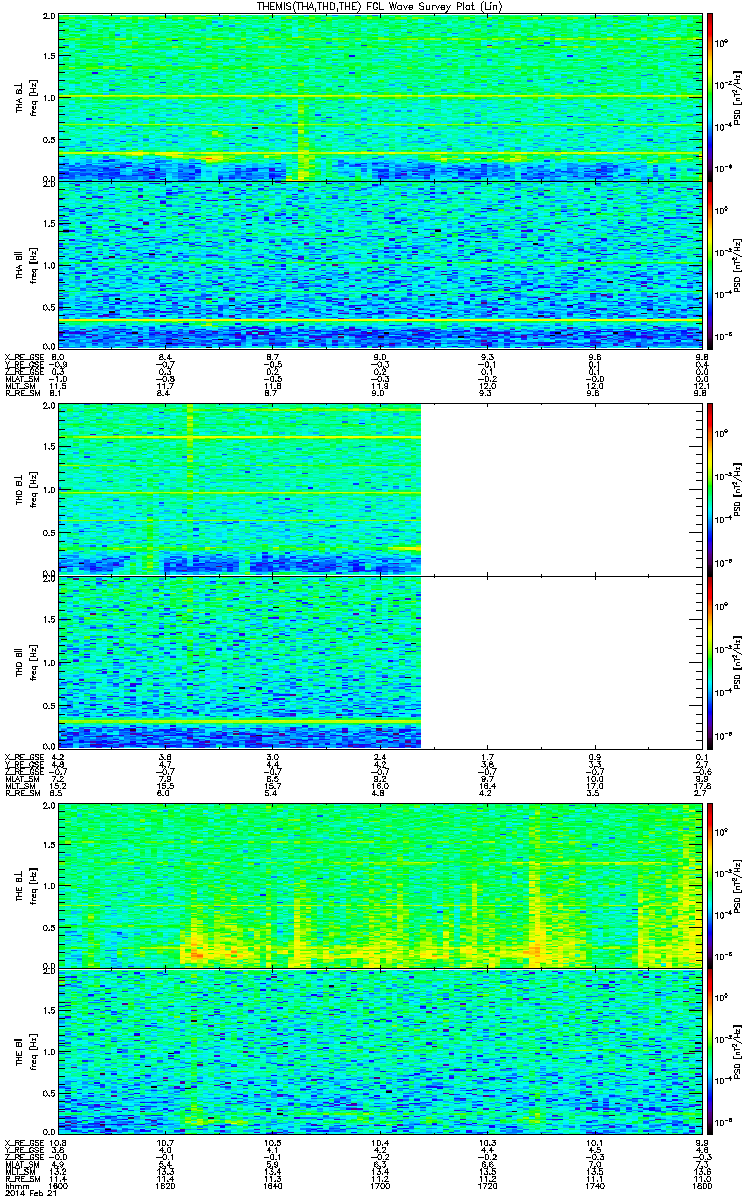Click the PSD color bar beside THA B⊥ panel
Viewport: 750px width, 1200px height.
[710, 96]
